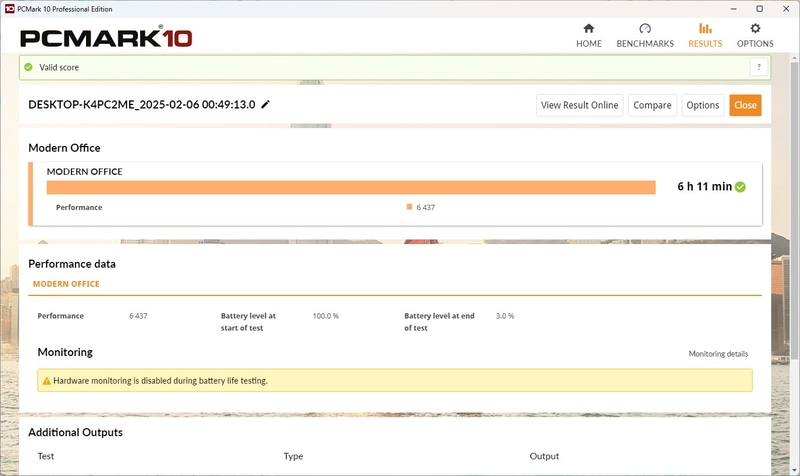The image size is (800, 476).
Task: Click the warning triangle in monitoring notice
Action: [x=46, y=381]
